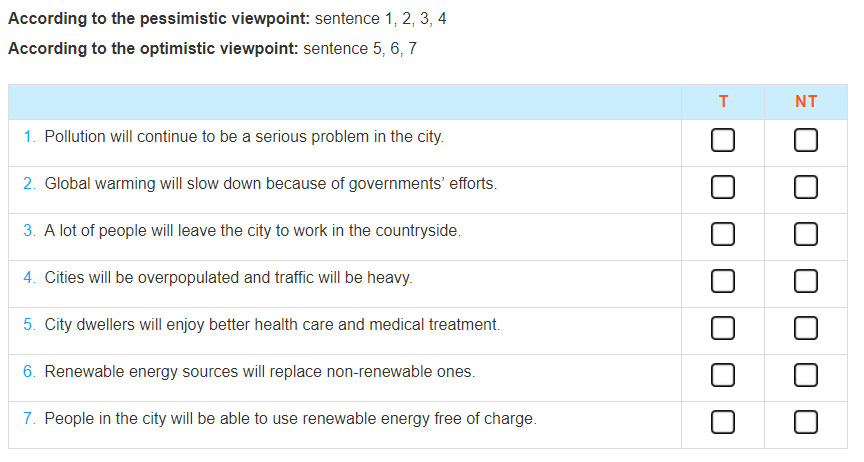Tick T for free renewable energy sentence 7
Viewport: 864px width, 462px height.
(722, 422)
